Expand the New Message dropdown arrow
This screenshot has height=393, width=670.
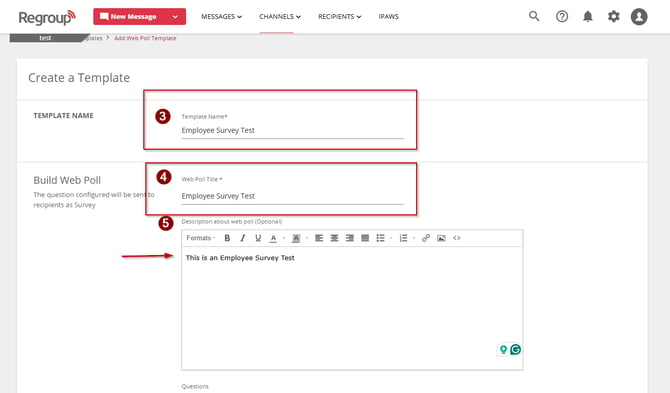[175, 17]
